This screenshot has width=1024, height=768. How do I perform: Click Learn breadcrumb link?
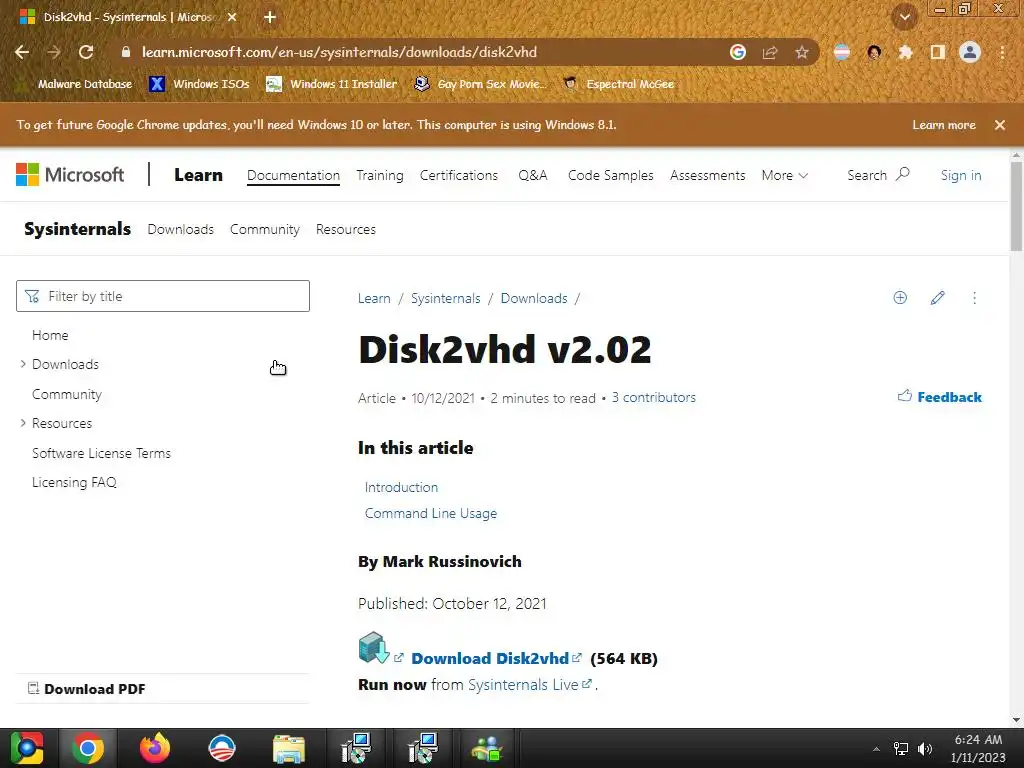pyautogui.click(x=374, y=298)
